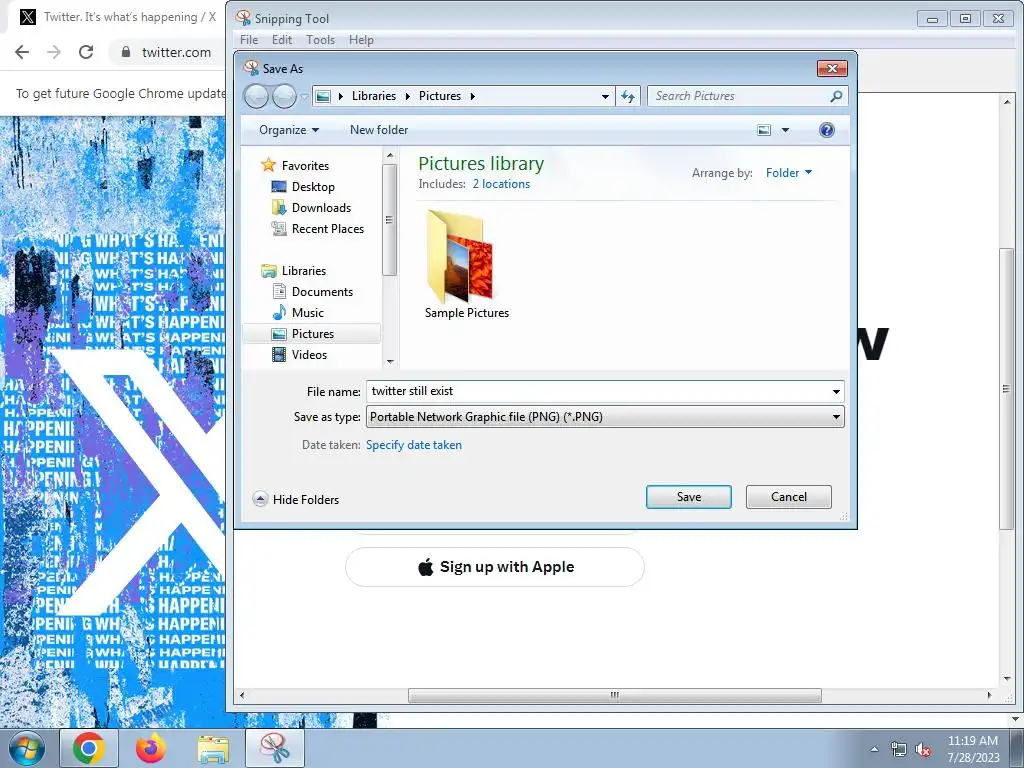1024x768 pixels.
Task: Open the address bar previous locations dropdown
Action: [x=605, y=97]
